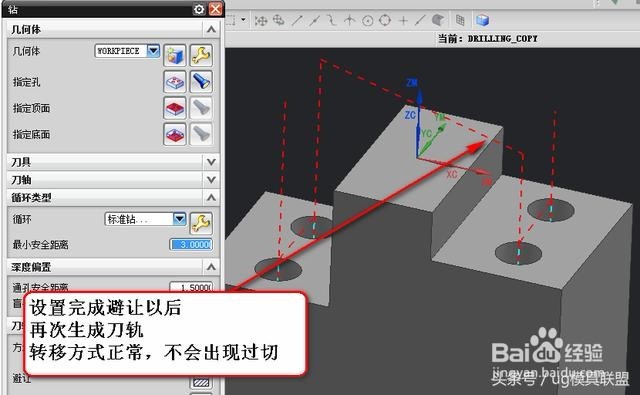Collapse the 深度偏置 section
640x395 pixels.
[x=211, y=267]
